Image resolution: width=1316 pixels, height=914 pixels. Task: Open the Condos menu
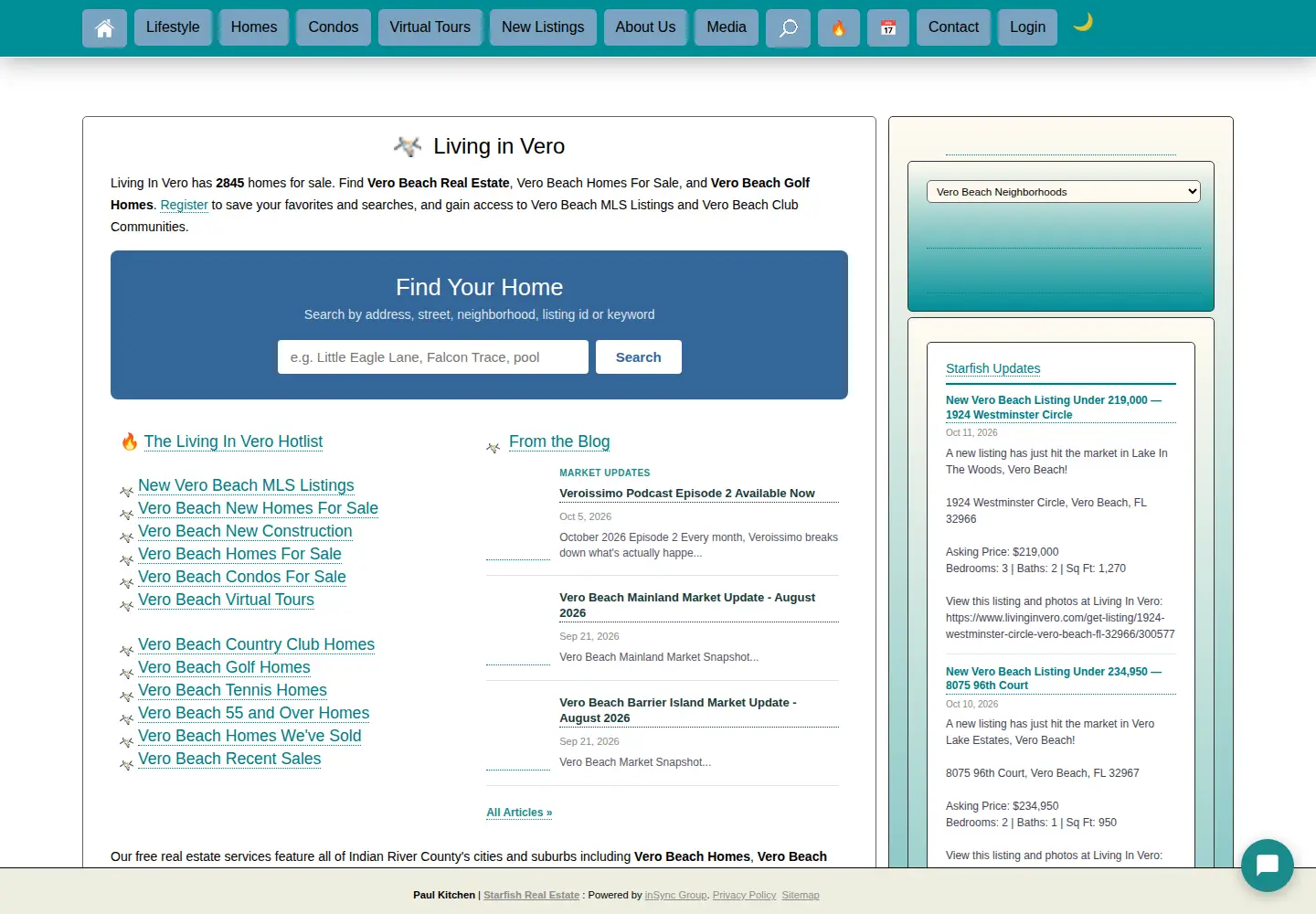[334, 27]
